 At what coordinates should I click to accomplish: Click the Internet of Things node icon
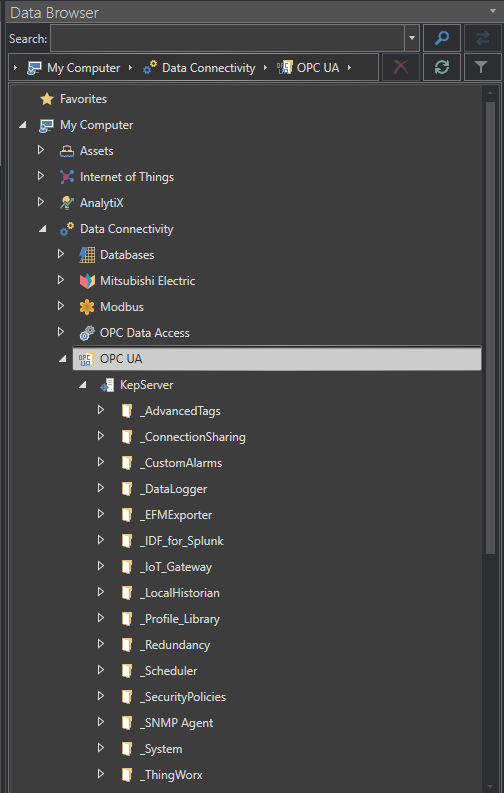tap(67, 177)
